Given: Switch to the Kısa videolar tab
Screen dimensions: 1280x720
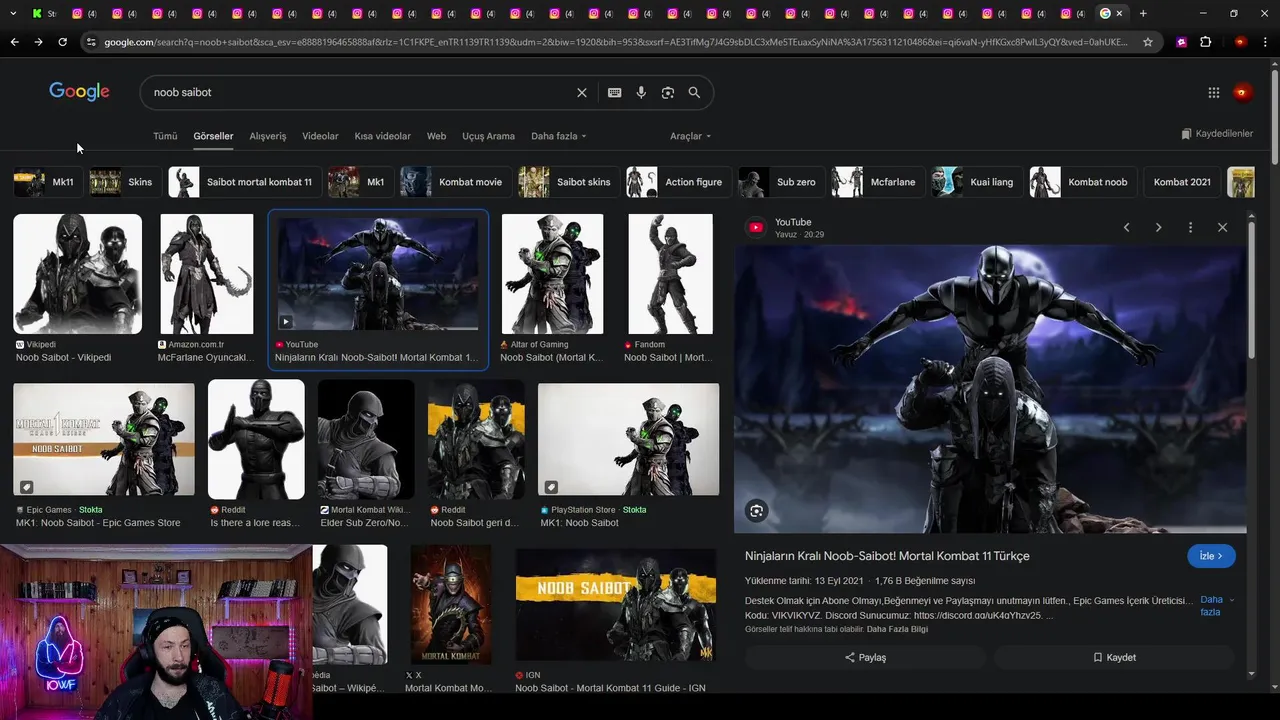Looking at the screenshot, I should [383, 136].
